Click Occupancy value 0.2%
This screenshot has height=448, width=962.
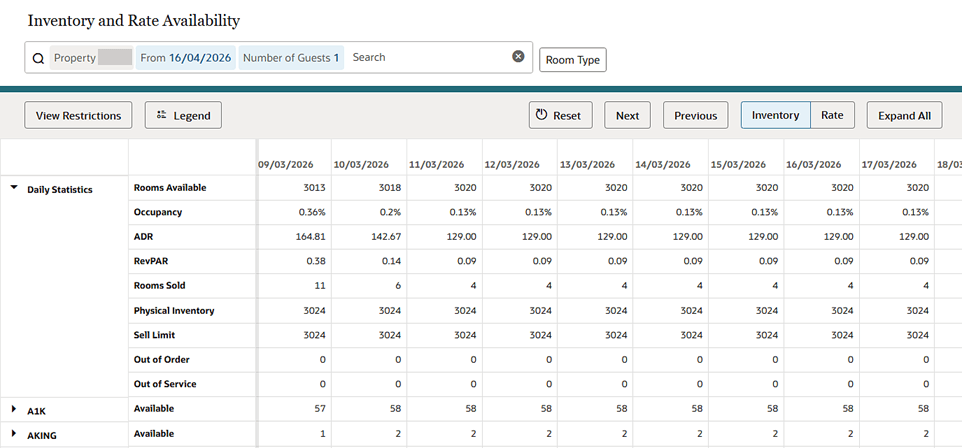pos(390,212)
